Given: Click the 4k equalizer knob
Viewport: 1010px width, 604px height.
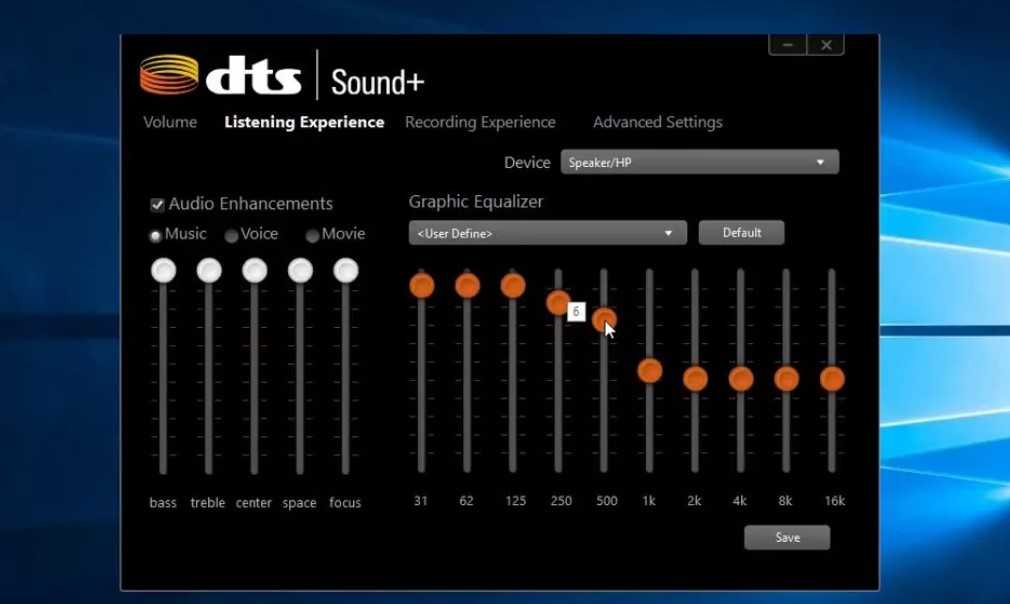Looking at the screenshot, I should [741, 379].
